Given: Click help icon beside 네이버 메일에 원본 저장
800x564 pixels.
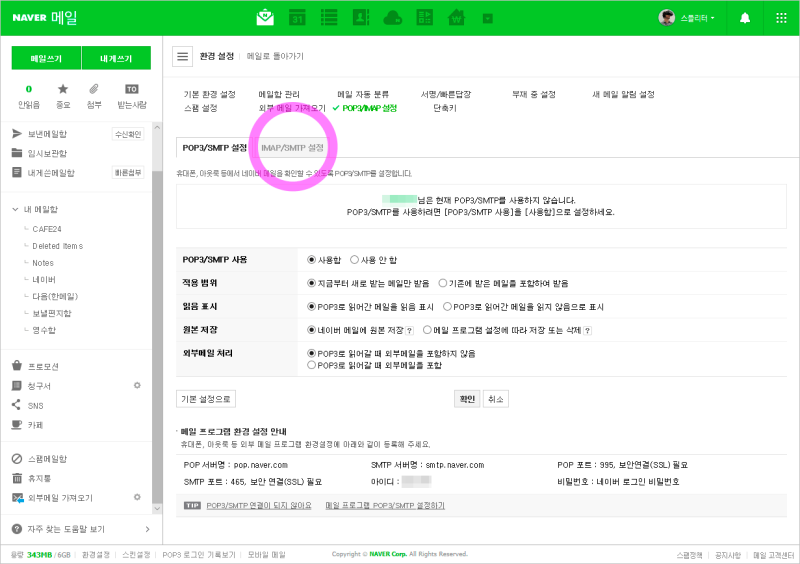Looking at the screenshot, I should tap(409, 331).
